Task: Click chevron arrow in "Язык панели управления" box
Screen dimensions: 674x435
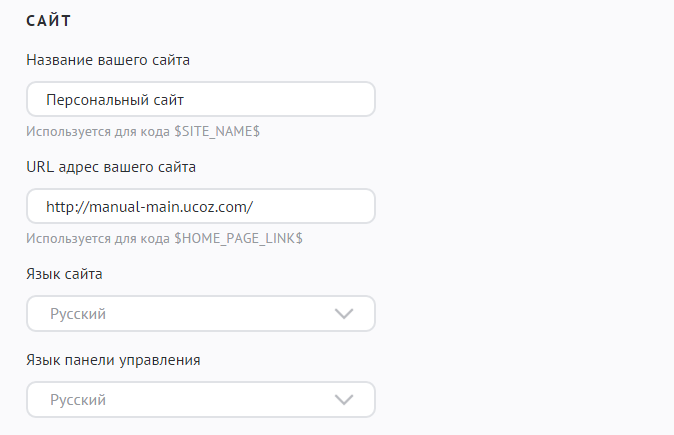Action: 344,400
